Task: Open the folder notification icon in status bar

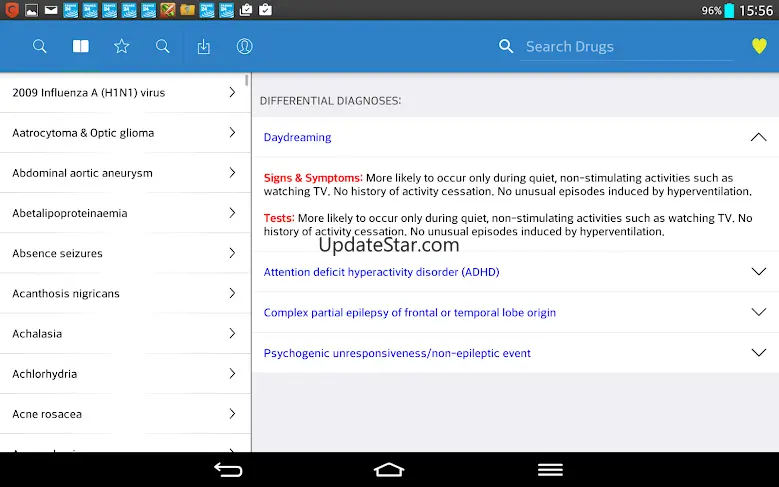Action: 187,9
